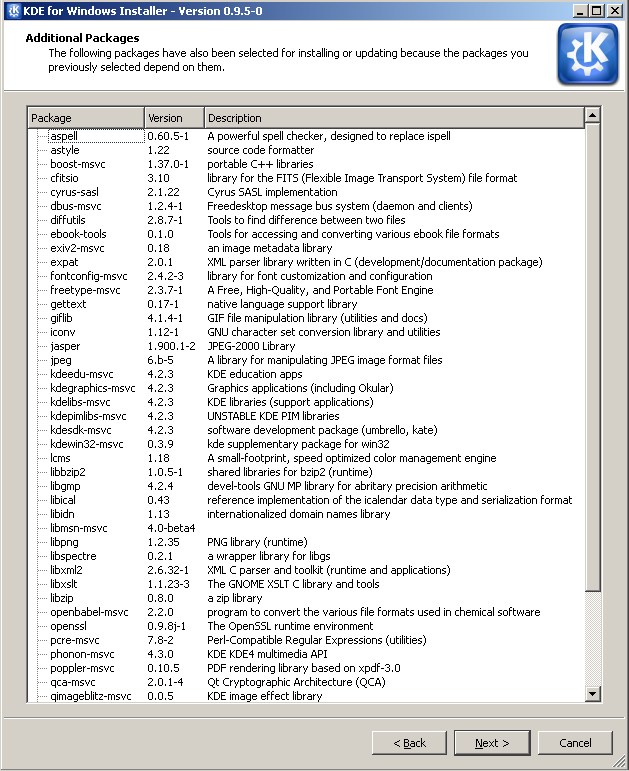Select the openssl package row
This screenshot has width=629, height=771.
[x=69, y=626]
